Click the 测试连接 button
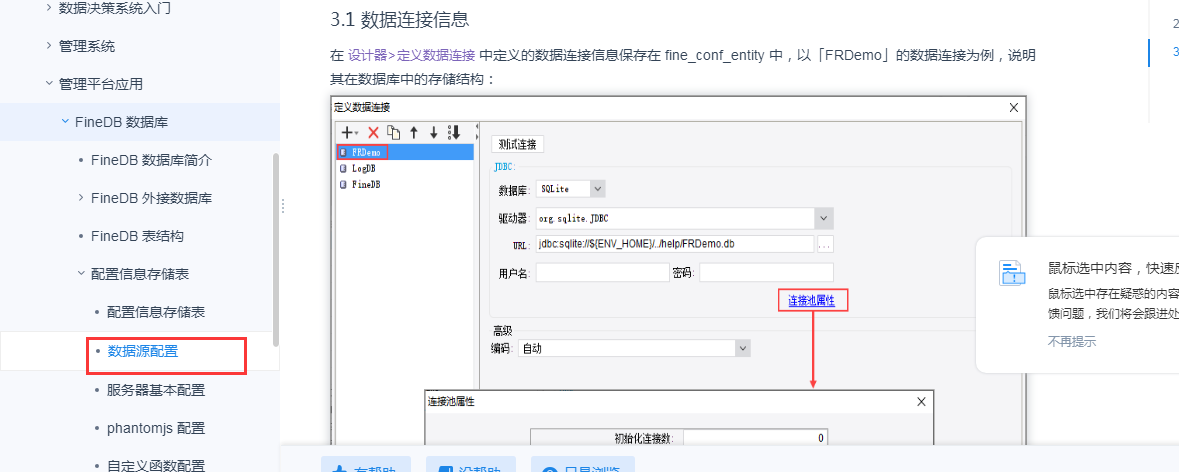 (517, 144)
